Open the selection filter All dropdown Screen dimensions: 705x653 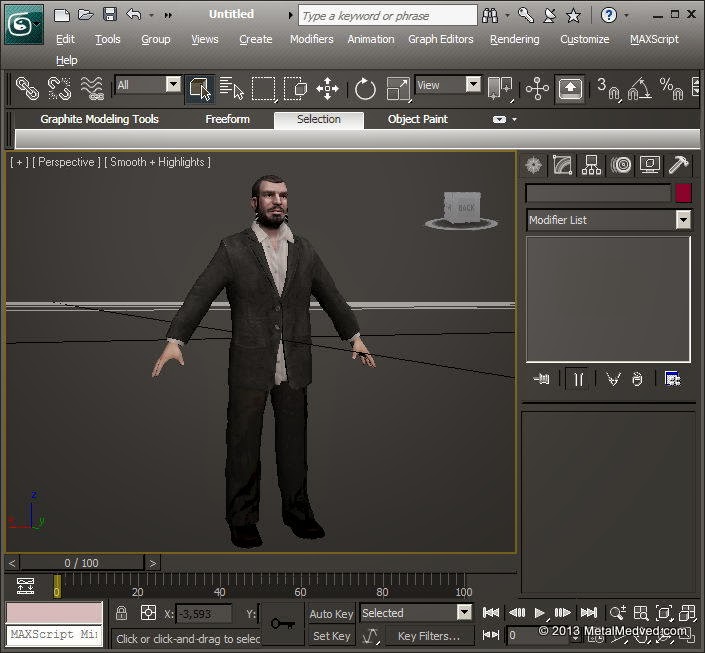tap(172, 85)
